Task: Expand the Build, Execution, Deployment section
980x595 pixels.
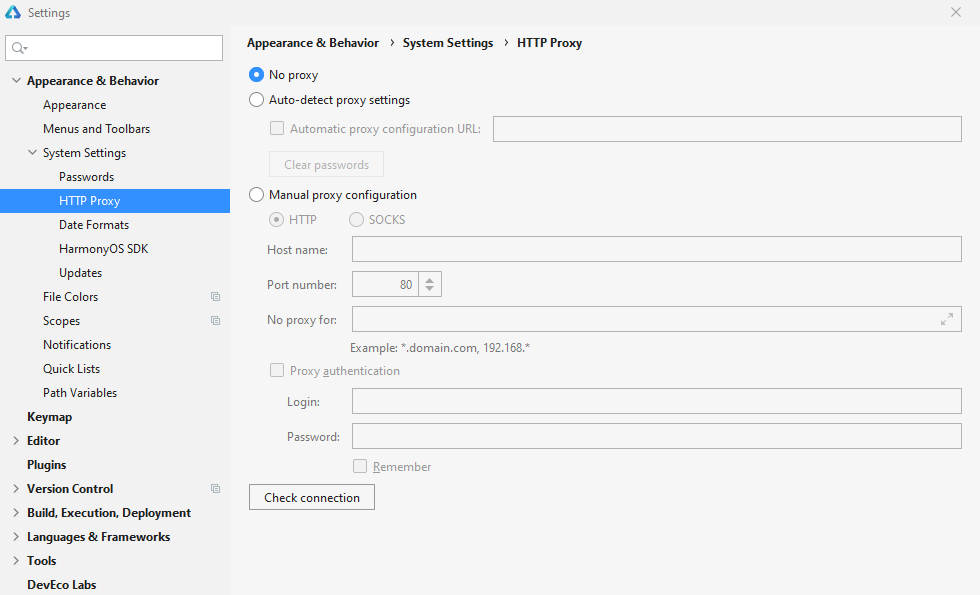Action: [16, 513]
